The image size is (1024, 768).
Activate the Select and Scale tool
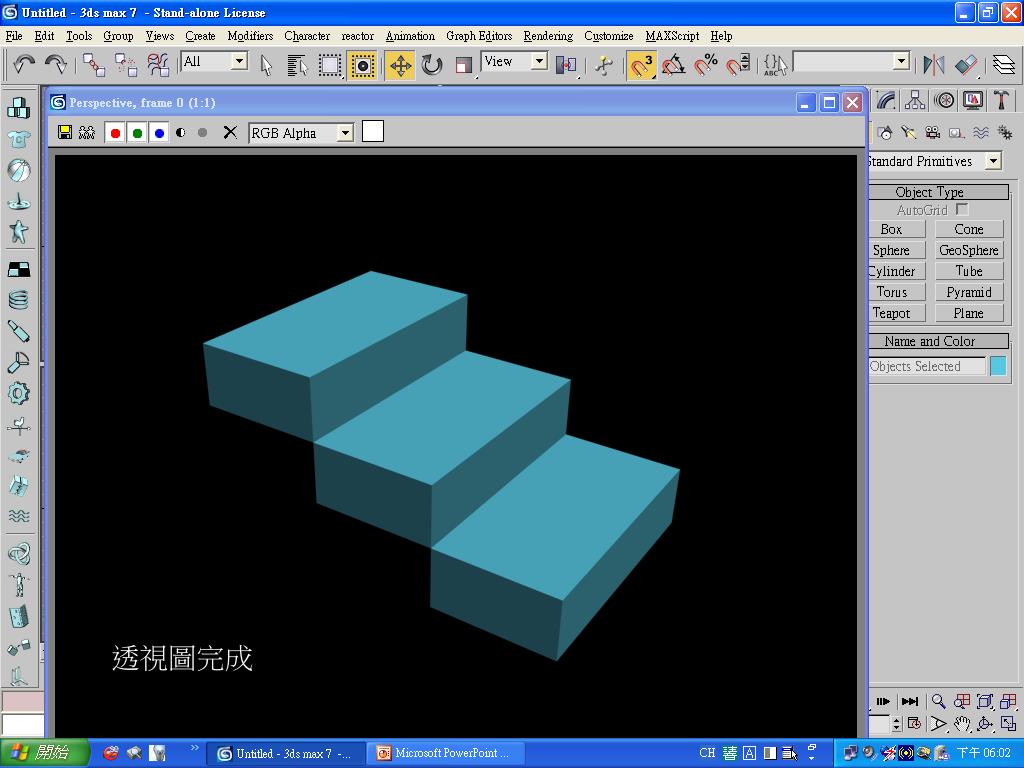[x=464, y=65]
